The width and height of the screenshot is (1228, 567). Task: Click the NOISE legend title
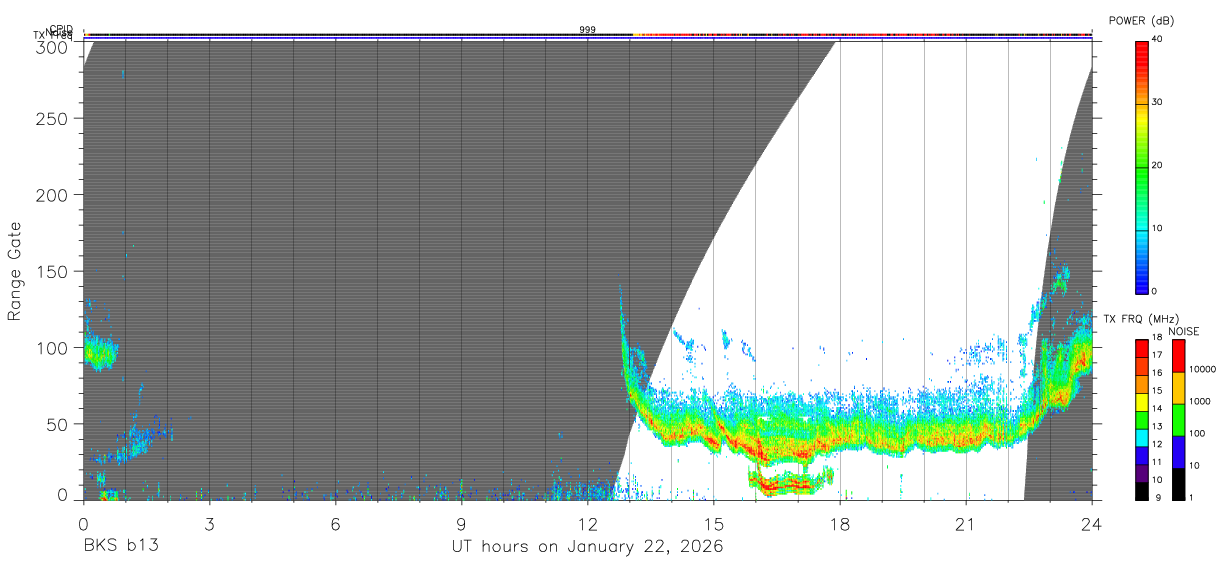coord(1185,331)
